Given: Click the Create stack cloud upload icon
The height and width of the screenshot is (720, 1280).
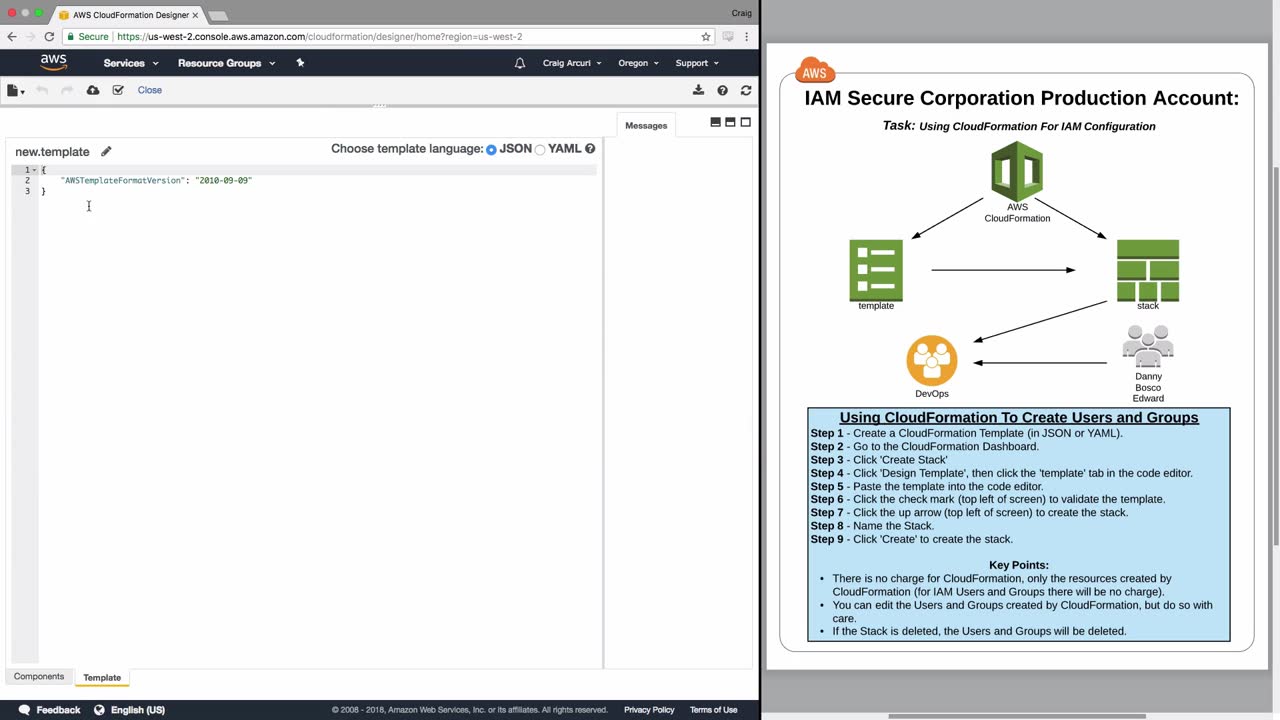Looking at the screenshot, I should click(93, 90).
